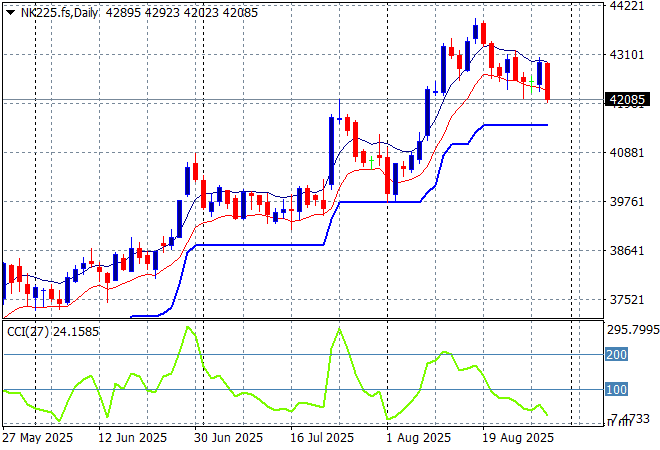This screenshot has height=450, width=660.
Task: Click the 43101 price scale value
Action: pos(627,54)
